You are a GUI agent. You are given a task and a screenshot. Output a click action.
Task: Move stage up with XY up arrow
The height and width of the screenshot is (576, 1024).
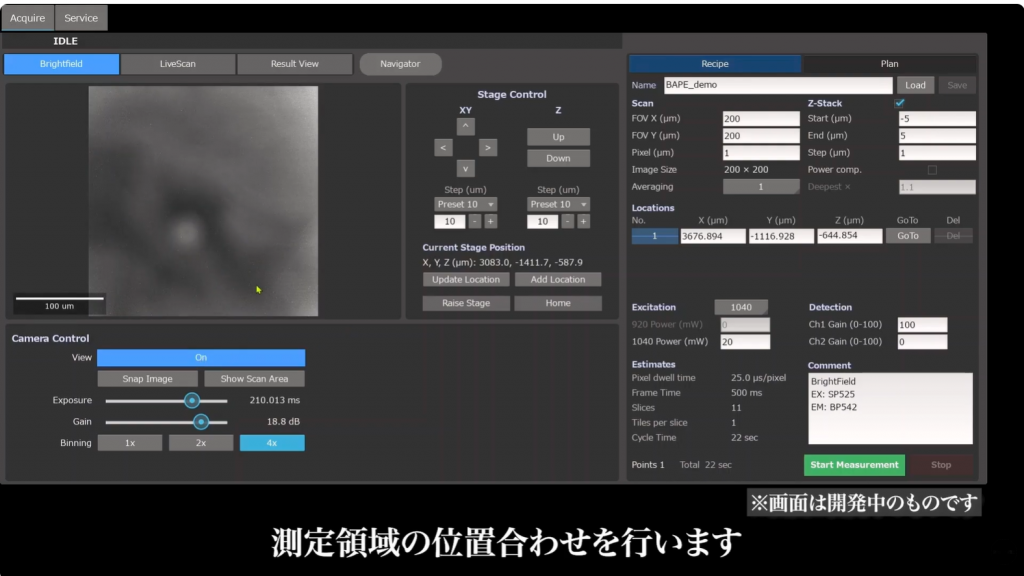pos(465,126)
